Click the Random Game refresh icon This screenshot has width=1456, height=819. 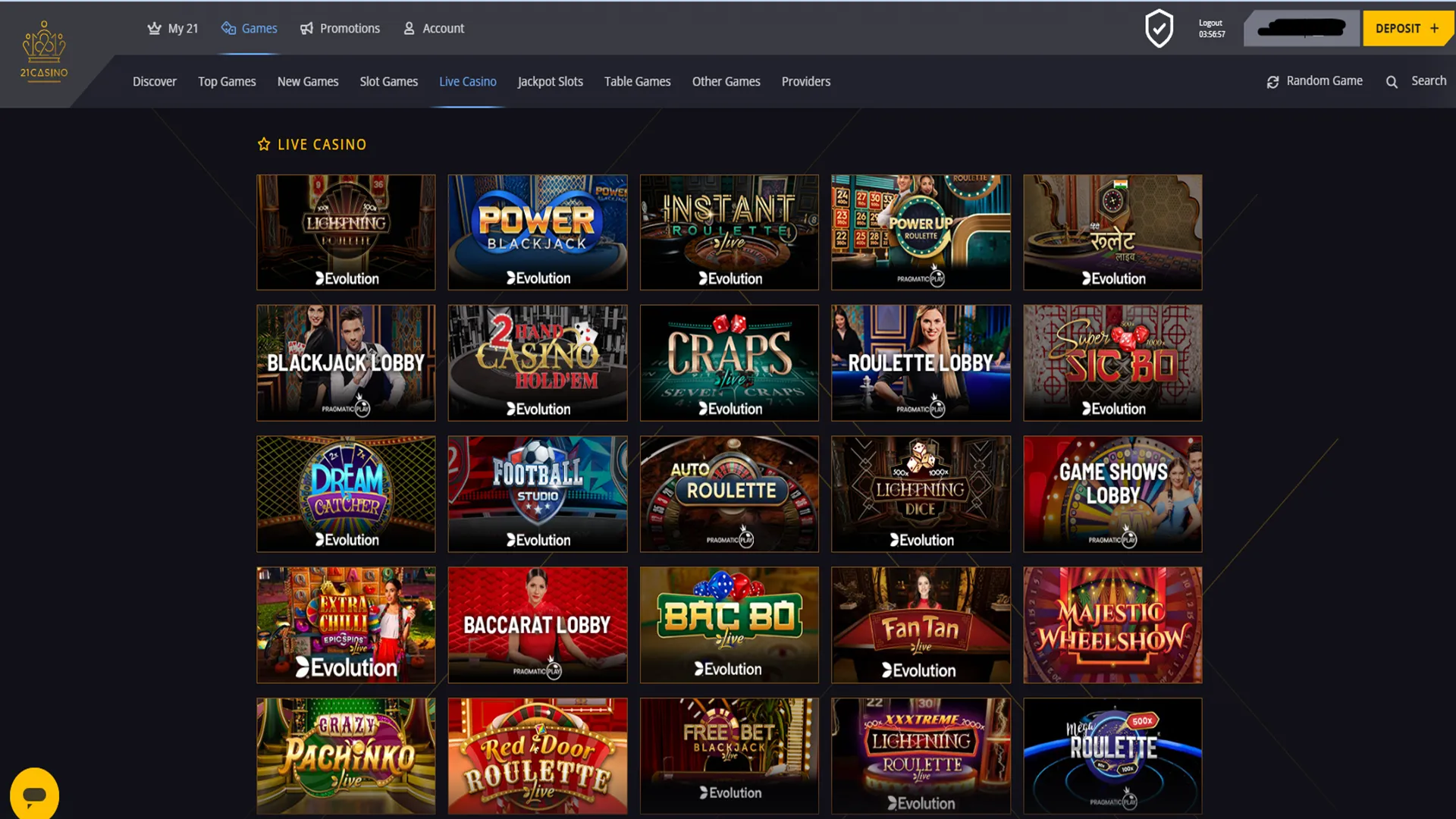point(1272,82)
